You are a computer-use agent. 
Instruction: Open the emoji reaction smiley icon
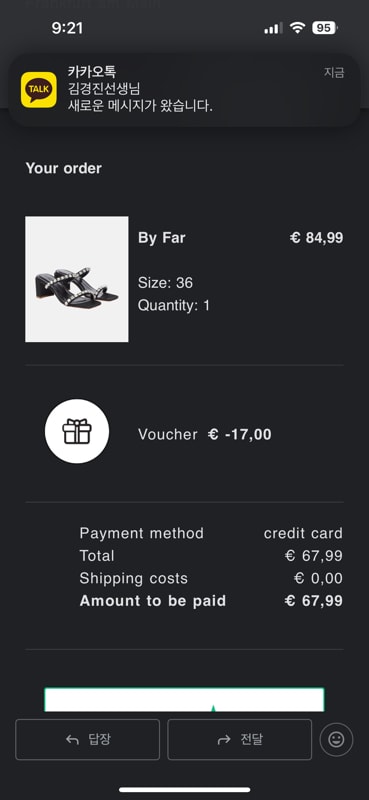tap(336, 739)
